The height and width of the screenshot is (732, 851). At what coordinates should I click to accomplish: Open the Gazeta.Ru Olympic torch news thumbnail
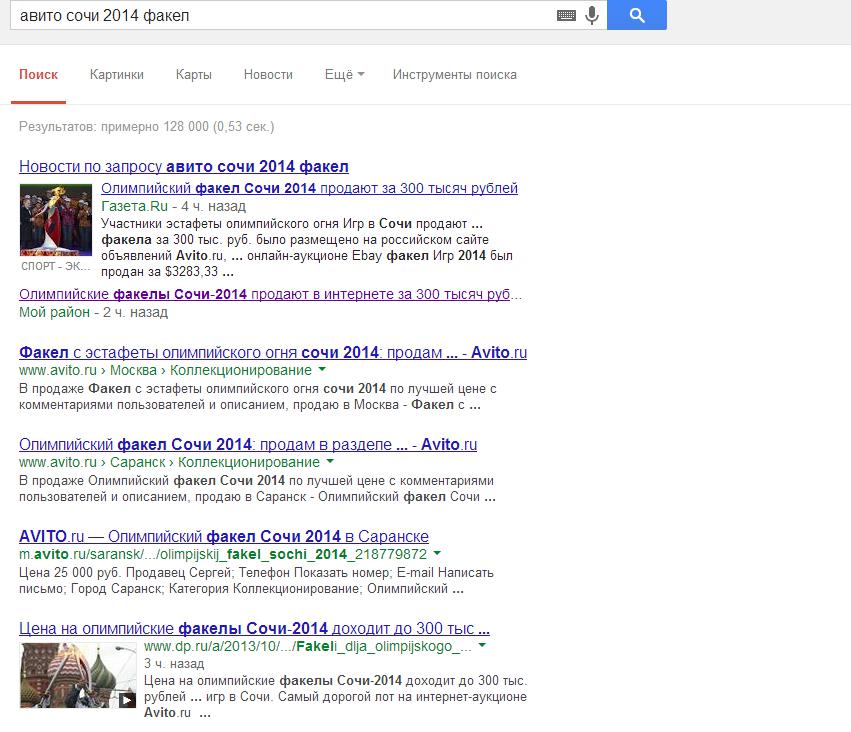pos(57,220)
